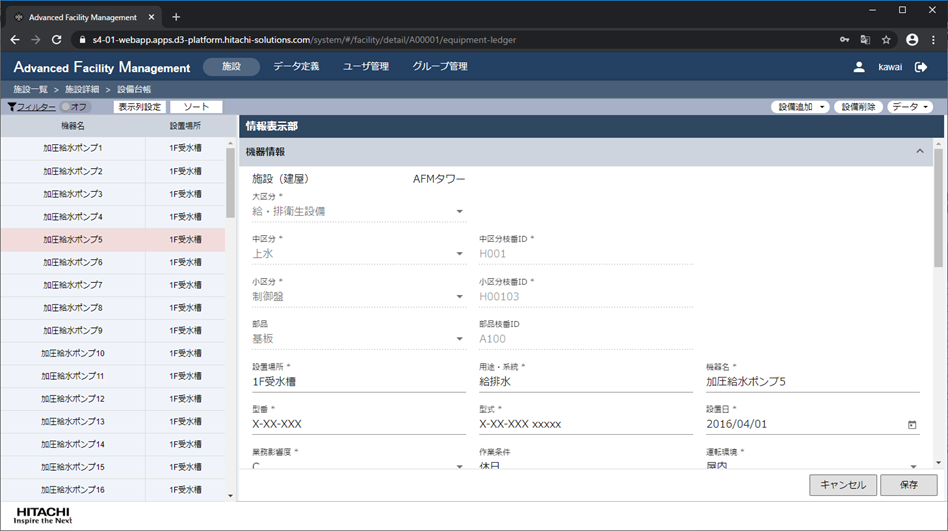Reload the page with refresh icon

point(57,40)
